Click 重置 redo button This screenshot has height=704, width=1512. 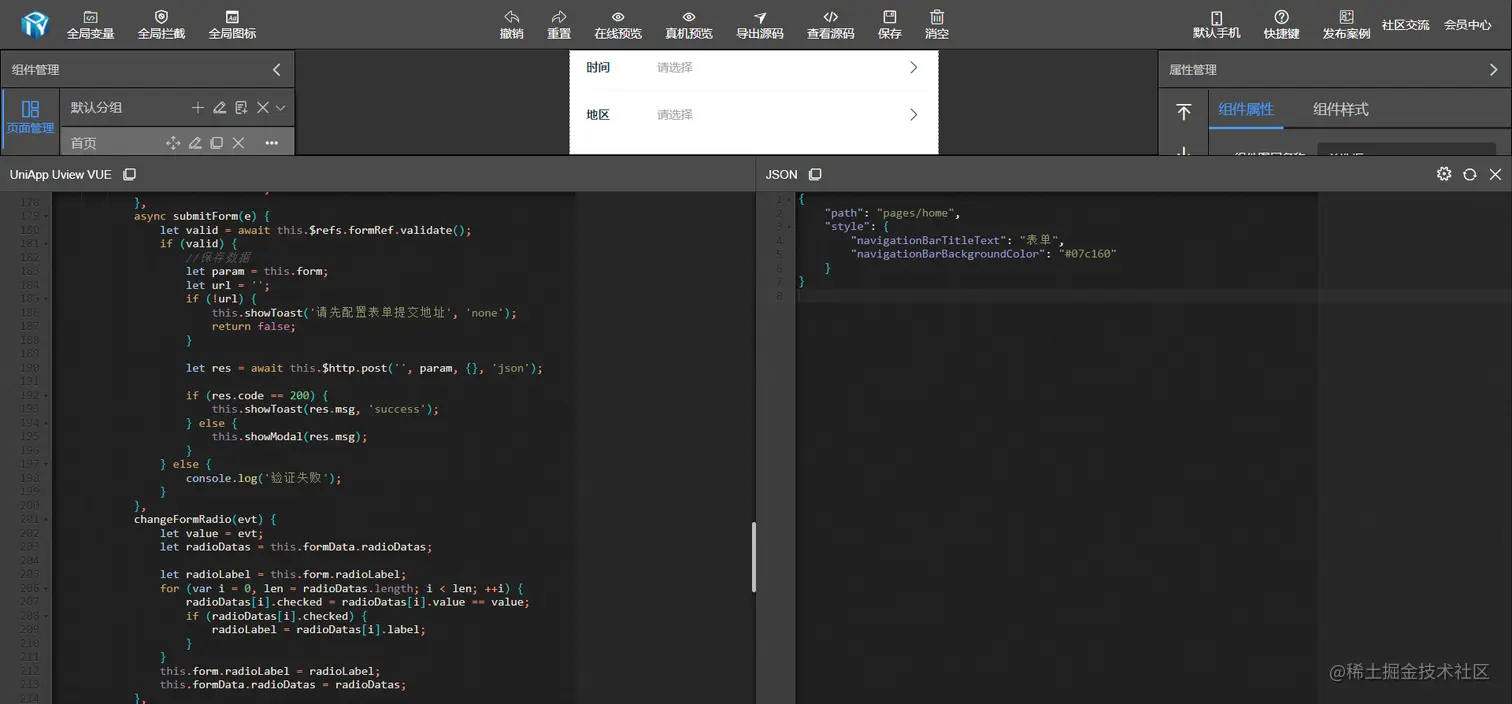pyautogui.click(x=559, y=25)
